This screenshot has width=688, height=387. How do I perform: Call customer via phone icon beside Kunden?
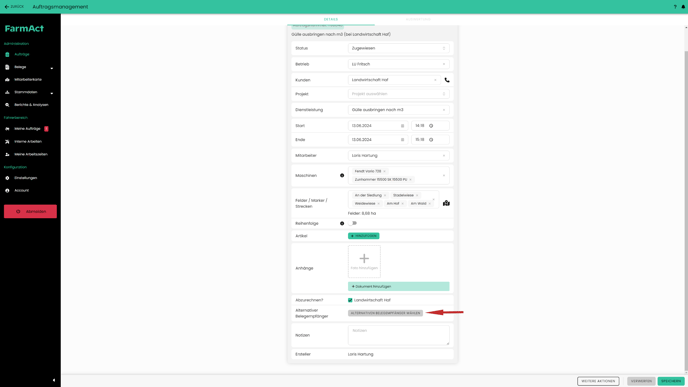point(447,80)
